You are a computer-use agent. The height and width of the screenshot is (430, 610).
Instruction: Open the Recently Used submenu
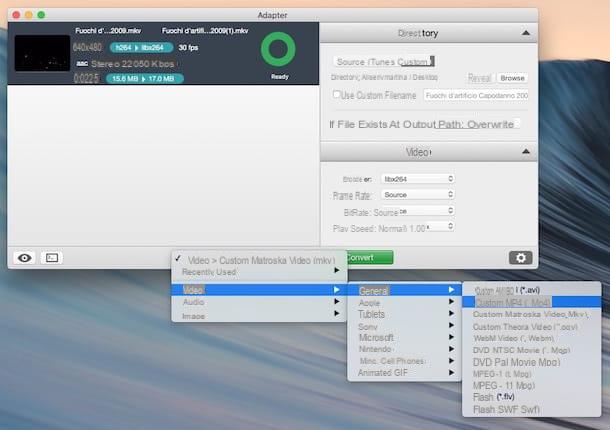259,272
